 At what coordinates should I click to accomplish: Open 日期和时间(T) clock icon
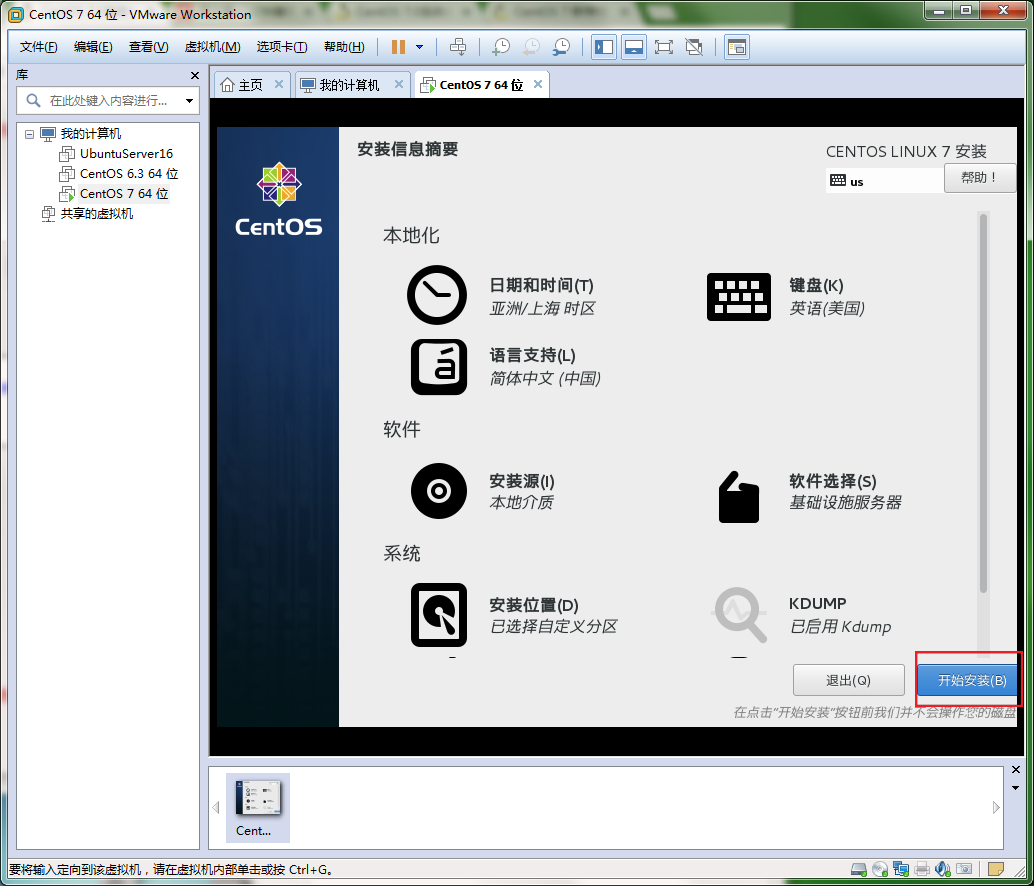click(x=437, y=295)
